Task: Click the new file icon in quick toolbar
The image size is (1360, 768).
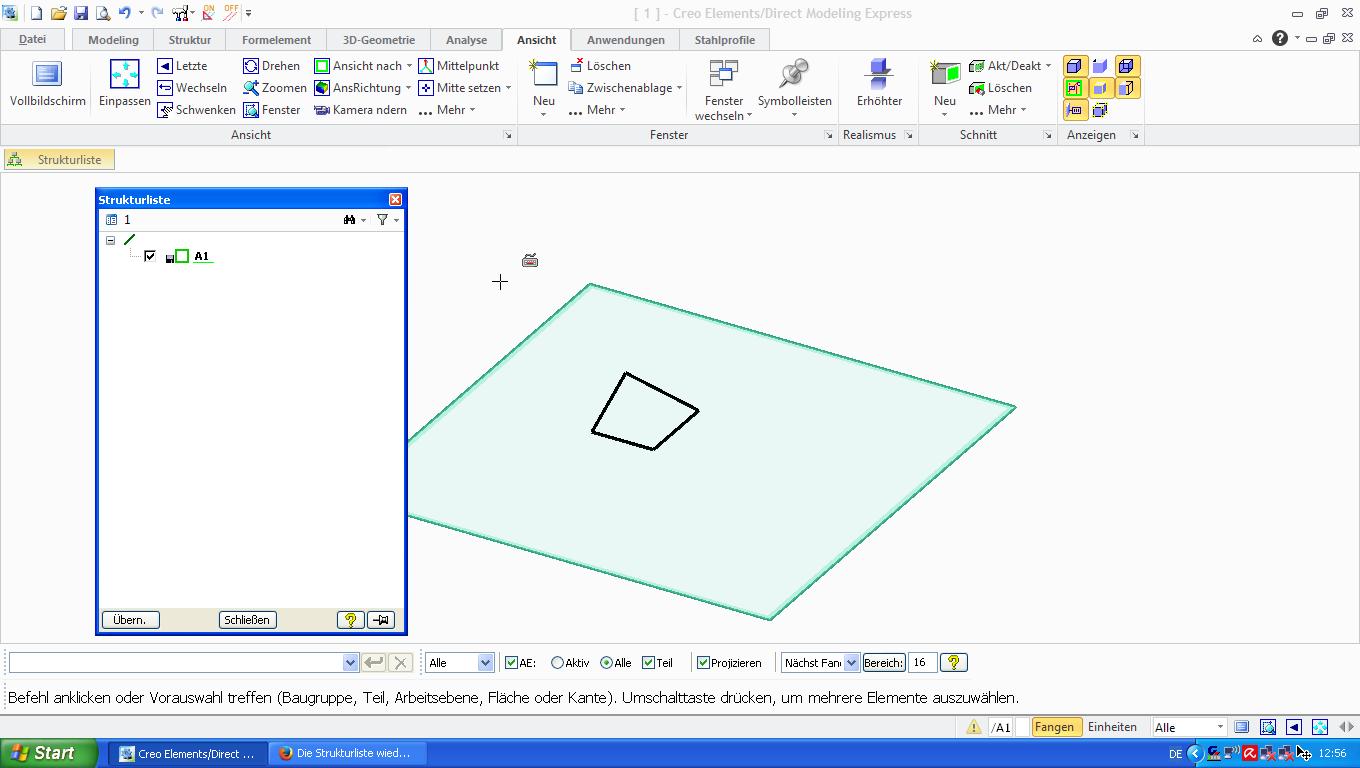Action: point(36,13)
